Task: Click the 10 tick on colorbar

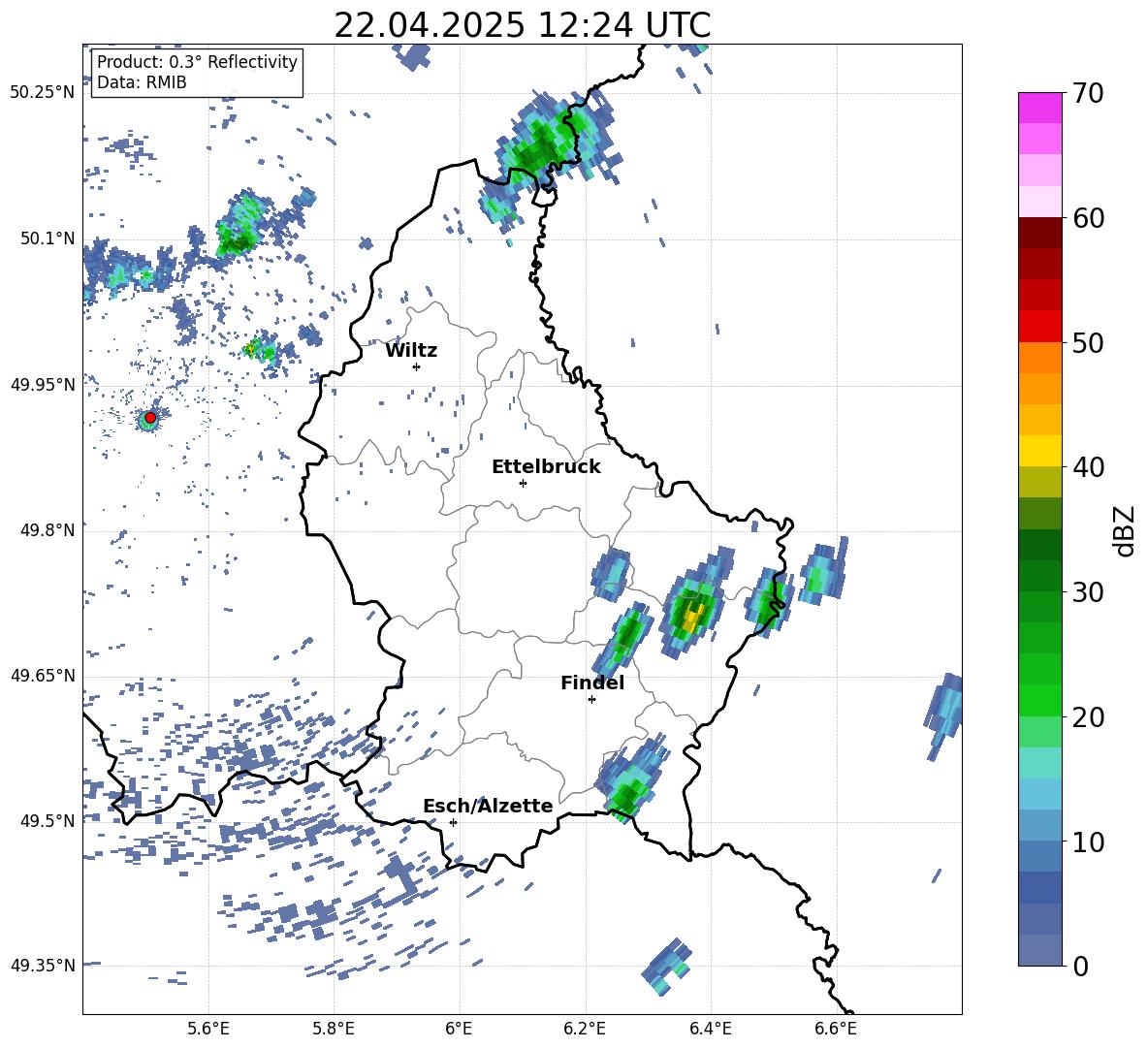Action: coord(1088,842)
